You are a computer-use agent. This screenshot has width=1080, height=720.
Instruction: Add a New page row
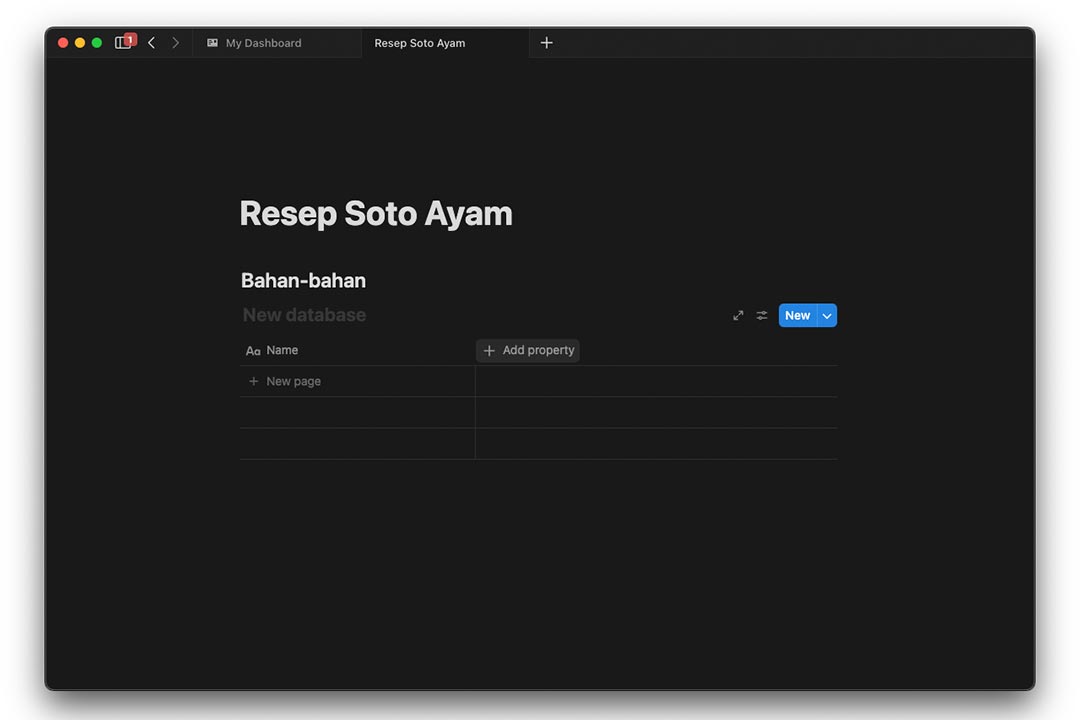coord(357,381)
